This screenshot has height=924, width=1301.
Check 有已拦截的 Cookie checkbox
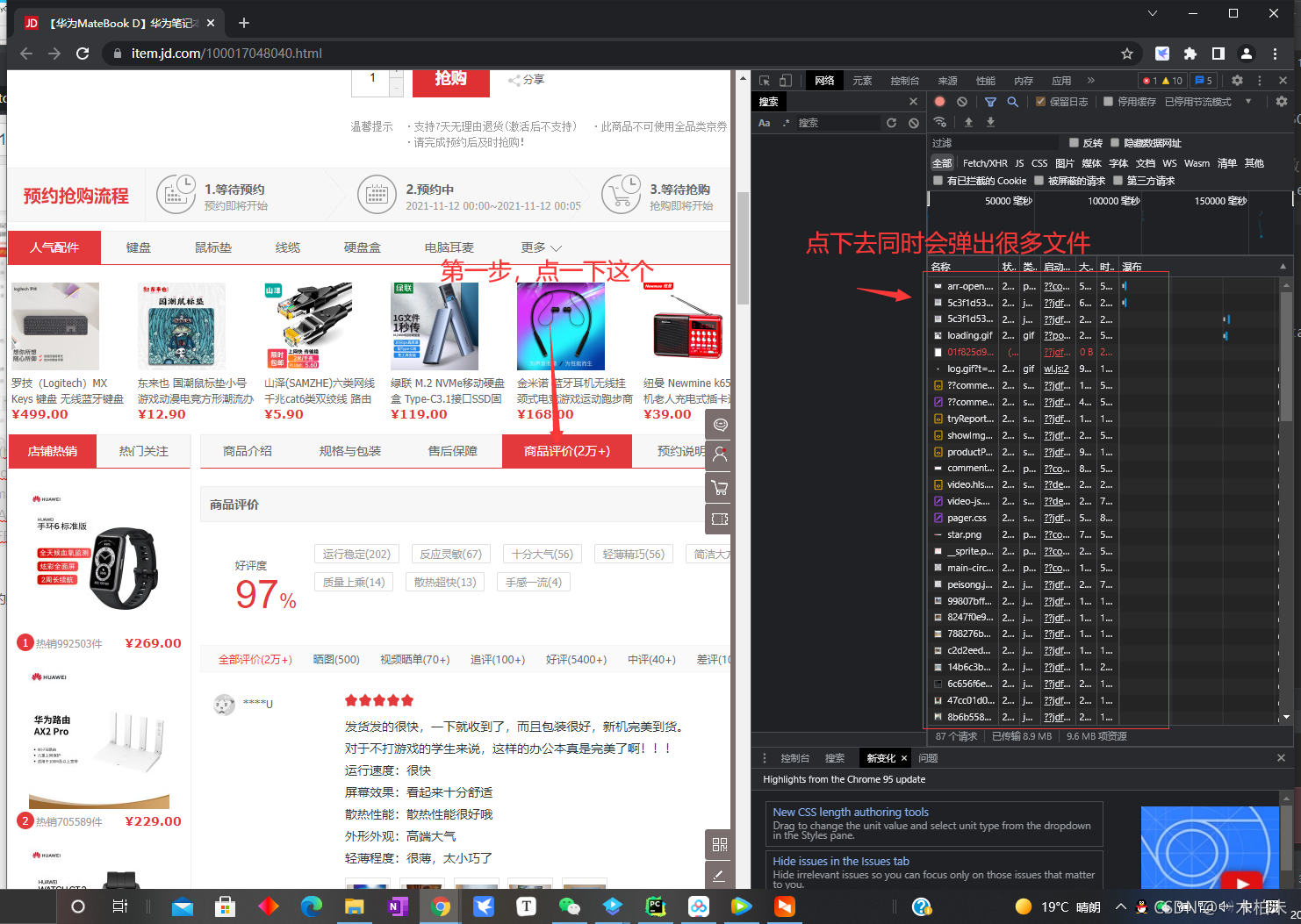click(x=938, y=181)
